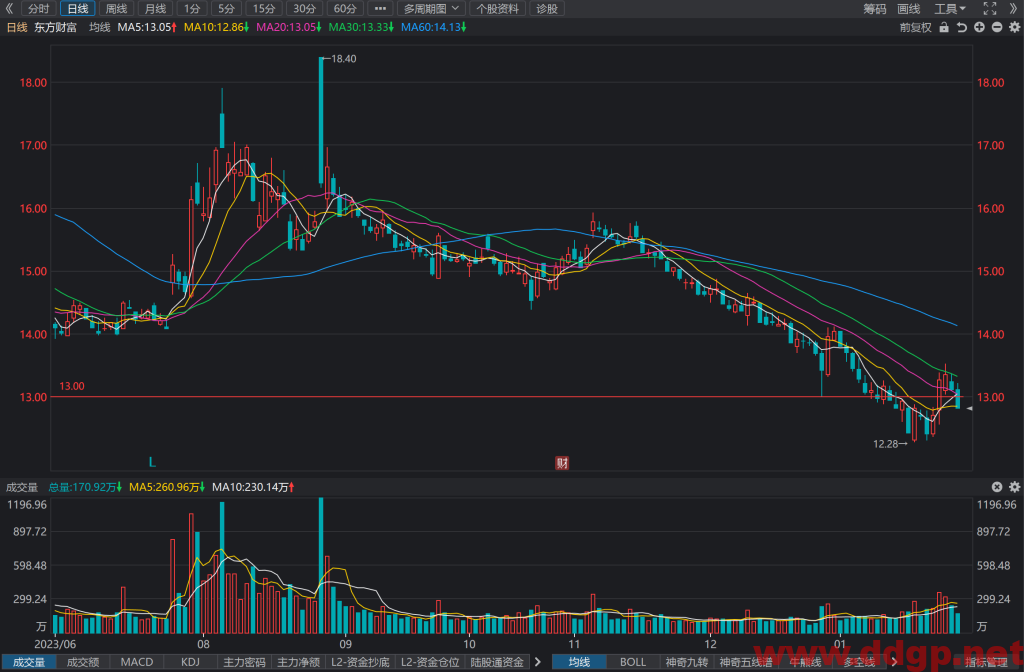Click the 18.40 high price label
1024x672 pixels.
tap(344, 59)
